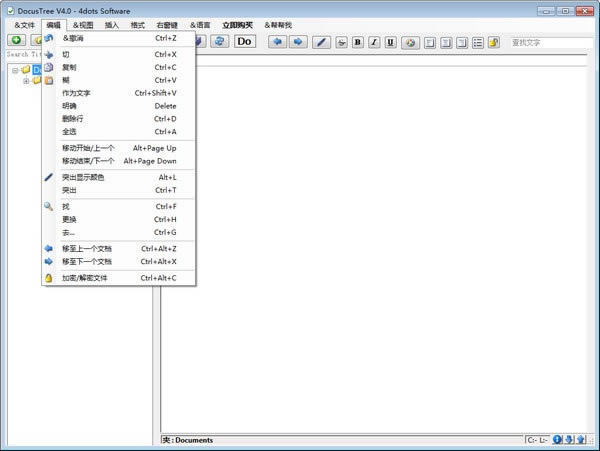The image size is (600, 451).
Task: Toggle Italic formatting in toolbar
Action: (x=374, y=42)
